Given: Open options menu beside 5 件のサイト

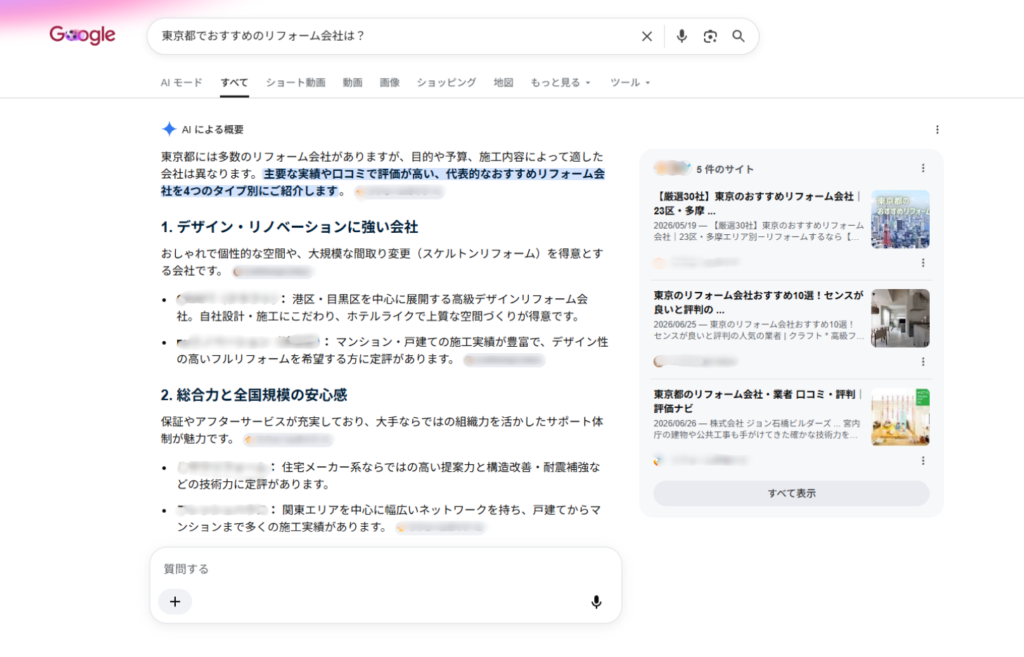Looking at the screenshot, I should (x=923, y=168).
